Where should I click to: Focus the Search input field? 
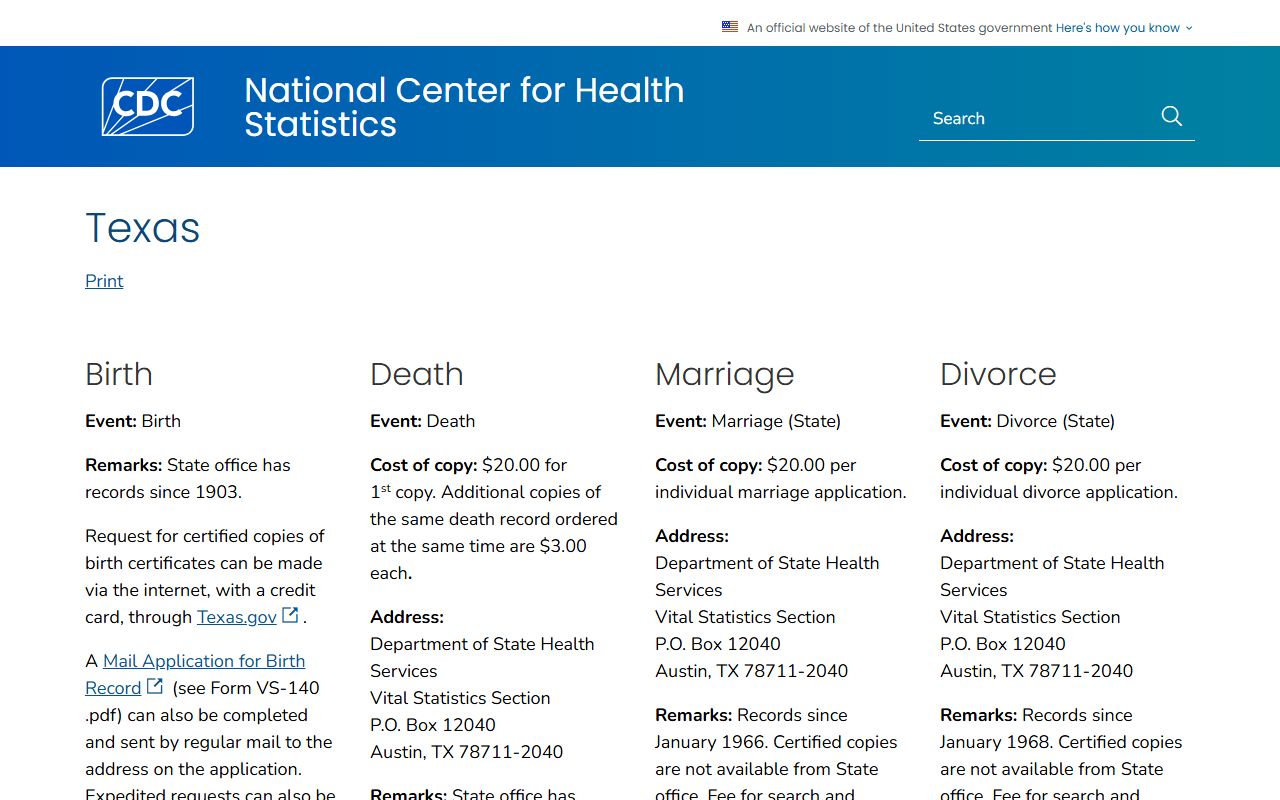(x=1035, y=118)
